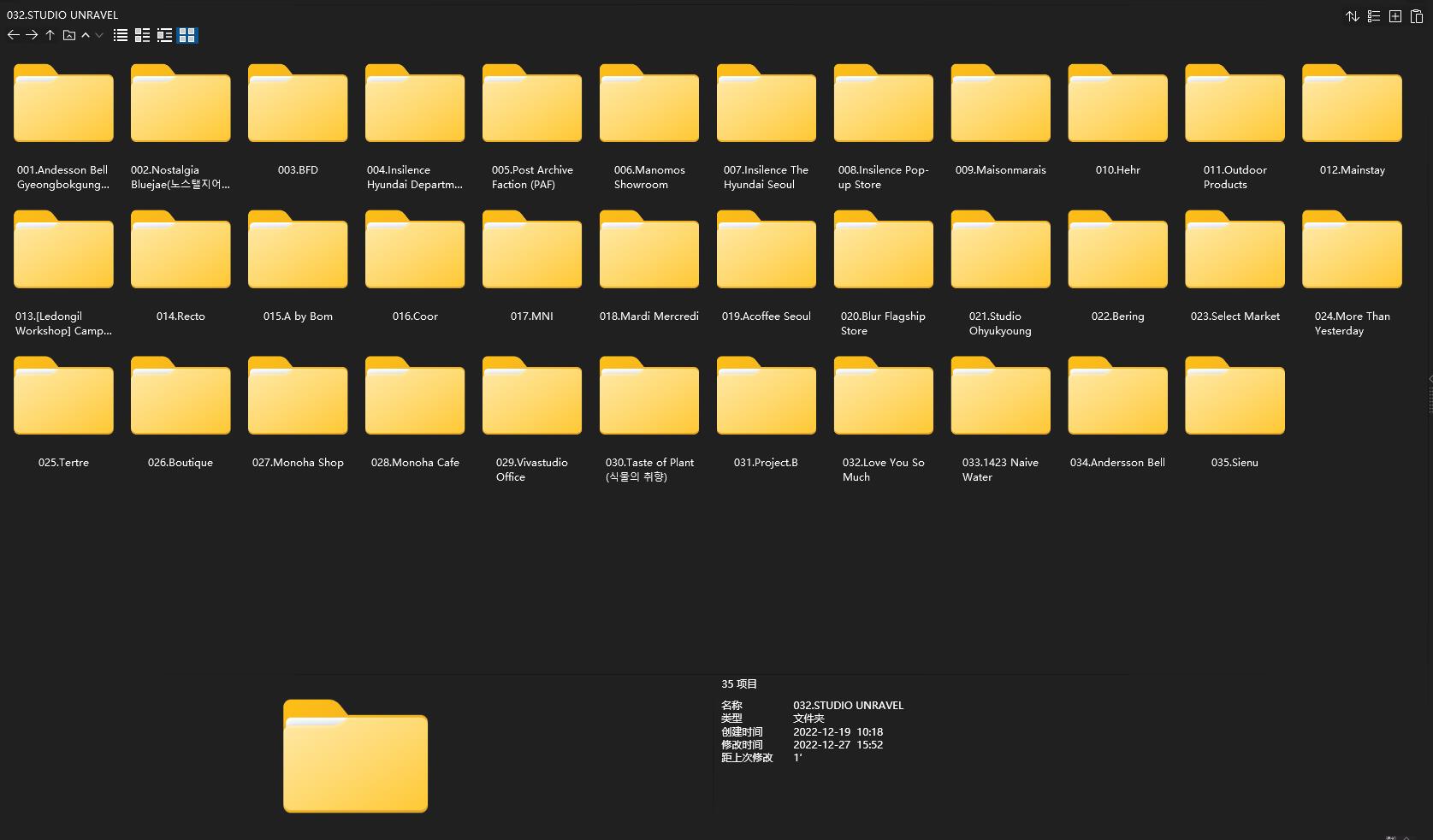Click the dimmed downward chevron in toolbar
The image size is (1433, 840).
point(99,35)
